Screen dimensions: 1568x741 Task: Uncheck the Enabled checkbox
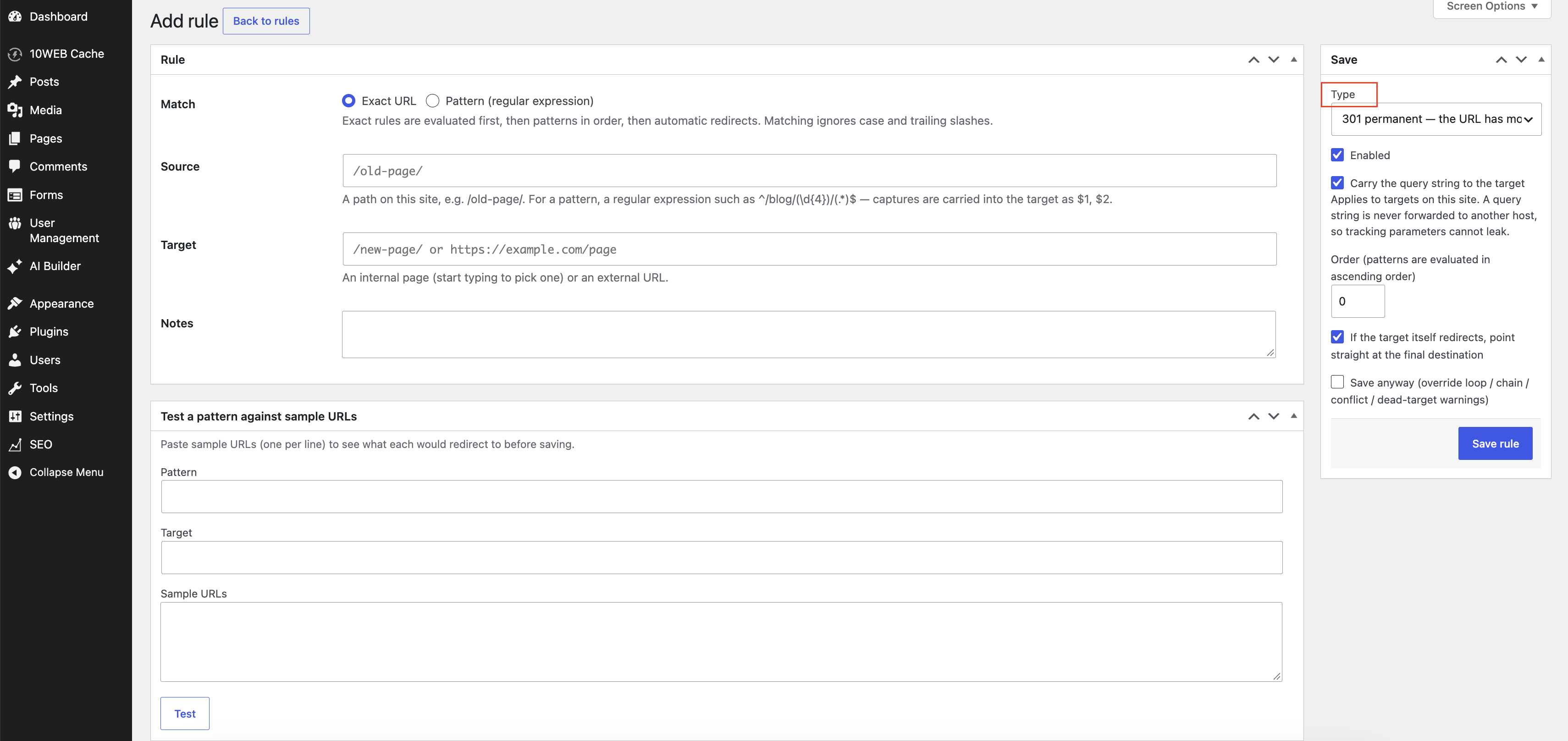[1337, 155]
